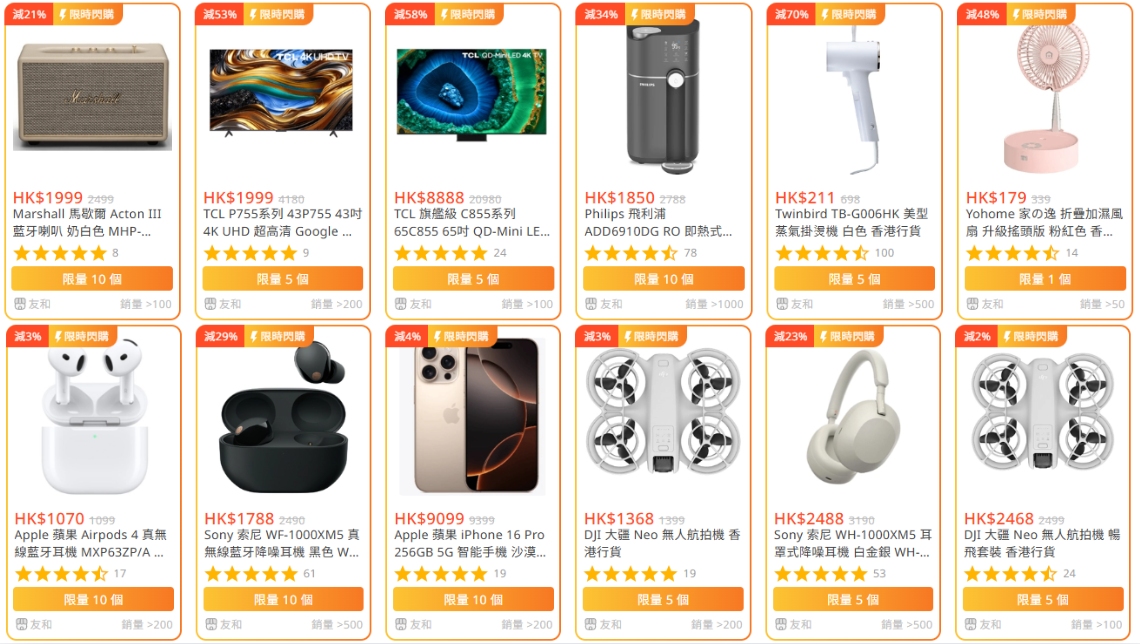1140x644 pixels.
Task: Click the flash sale lightning badge on iPhone 16 Pro
Action: [463, 336]
